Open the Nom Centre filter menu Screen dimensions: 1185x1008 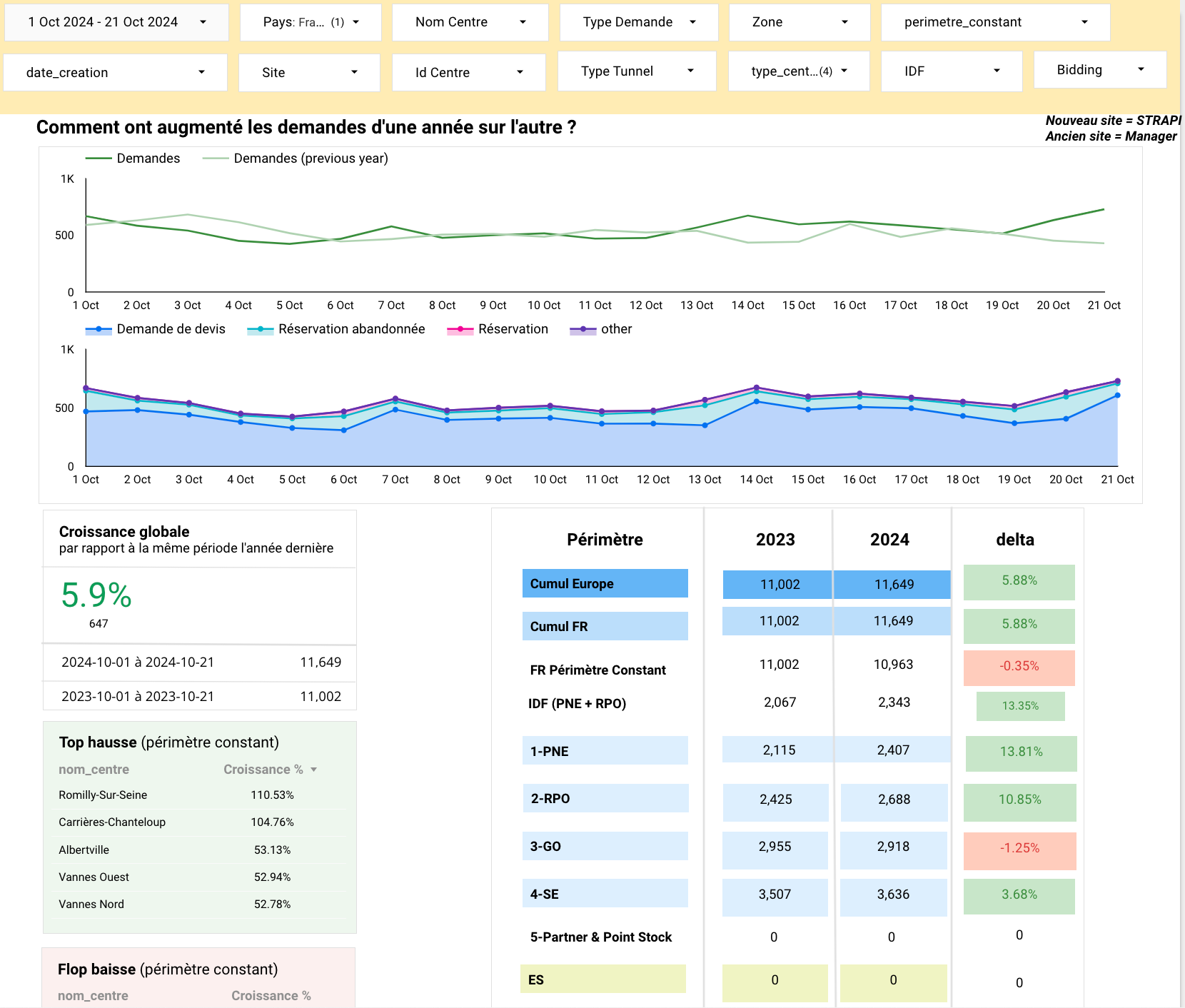tap(470, 22)
